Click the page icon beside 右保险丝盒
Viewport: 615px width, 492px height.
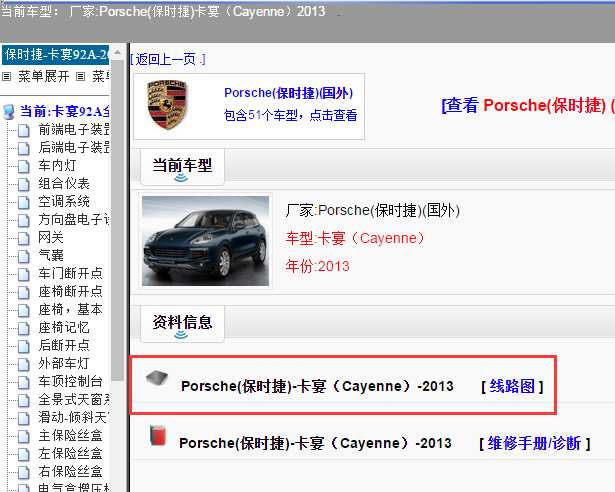tap(24, 472)
